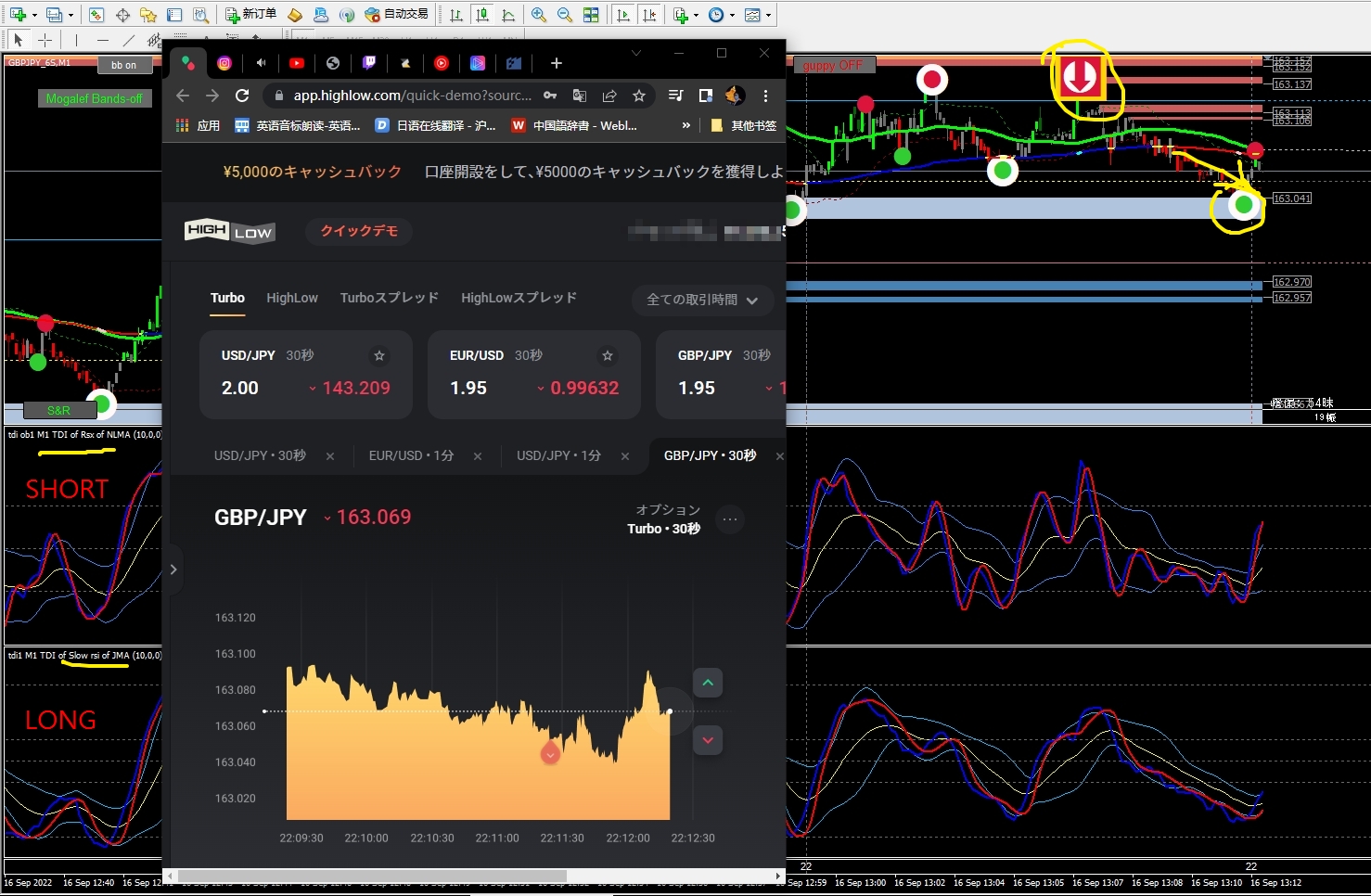This screenshot has width=1371, height=896.
Task: Favorite the EUR/USD 30秒 card star
Action: (608, 355)
